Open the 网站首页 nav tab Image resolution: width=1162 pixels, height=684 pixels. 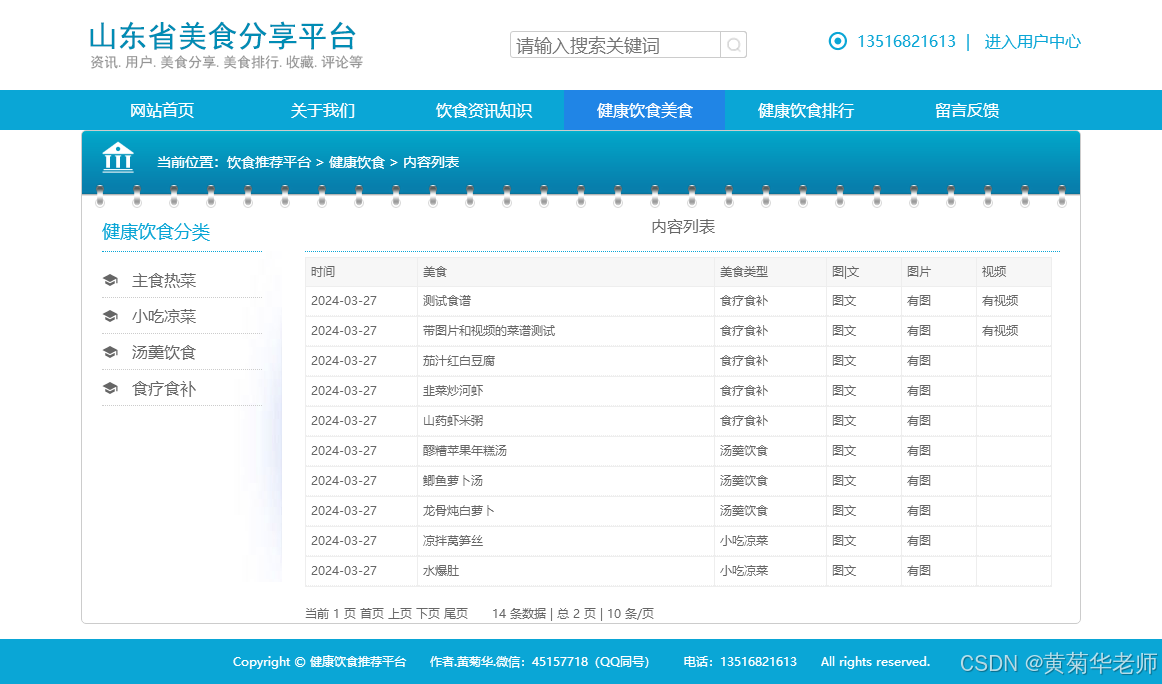(162, 110)
